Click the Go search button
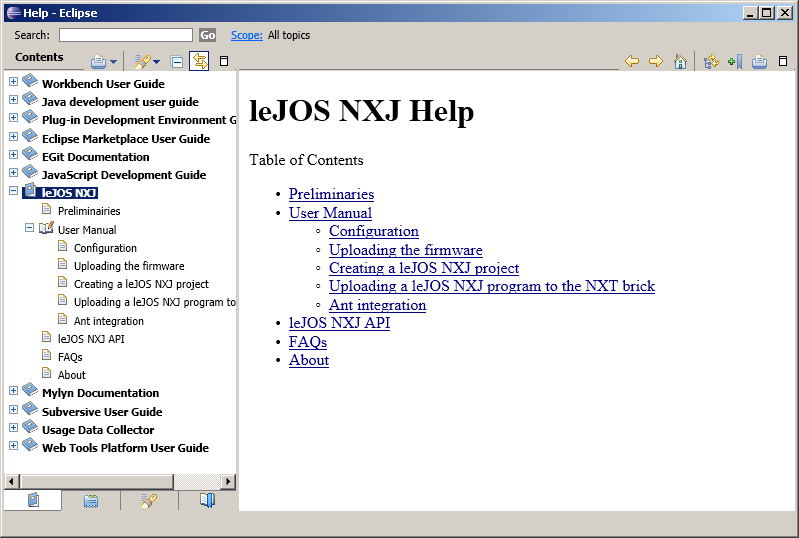Image resolution: width=799 pixels, height=538 pixels. [x=207, y=35]
